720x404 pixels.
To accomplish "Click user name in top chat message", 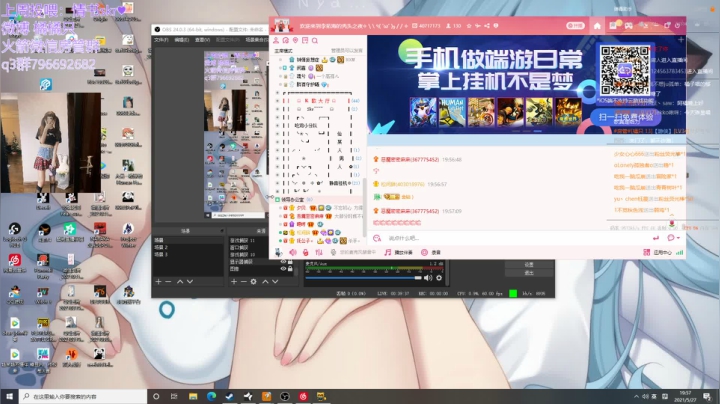I will click(410, 159).
